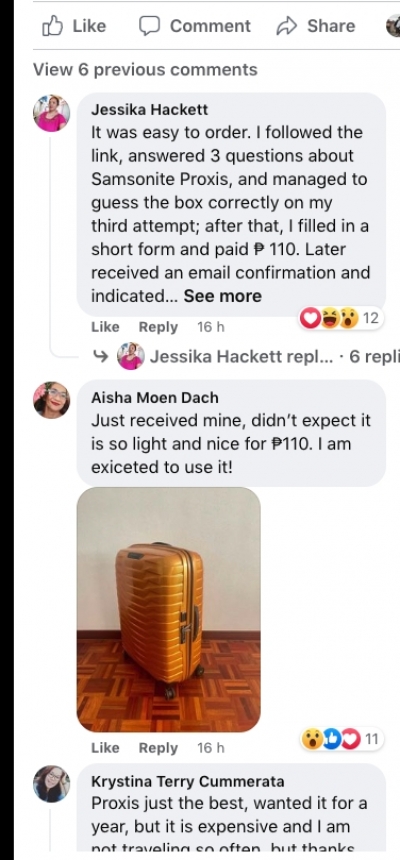Expand See more on Jessika's comment
This screenshot has height=860, width=400.
223,296
